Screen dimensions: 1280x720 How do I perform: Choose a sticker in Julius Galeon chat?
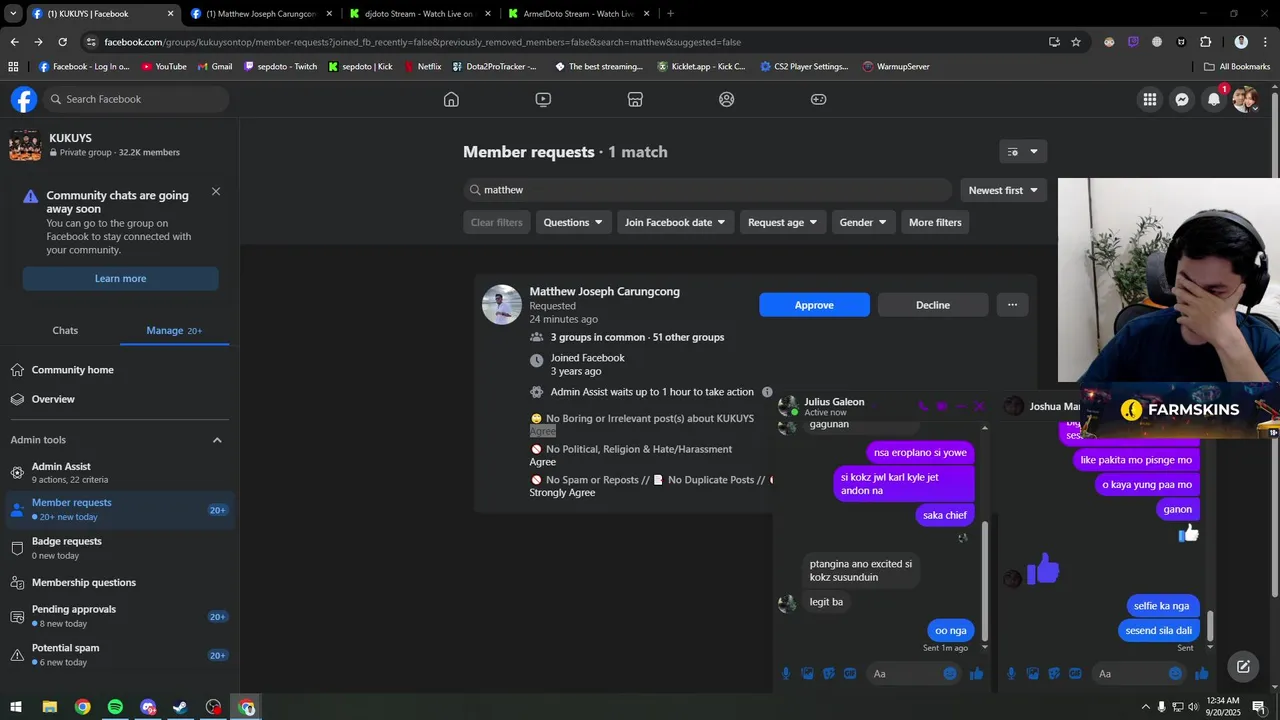[829, 674]
